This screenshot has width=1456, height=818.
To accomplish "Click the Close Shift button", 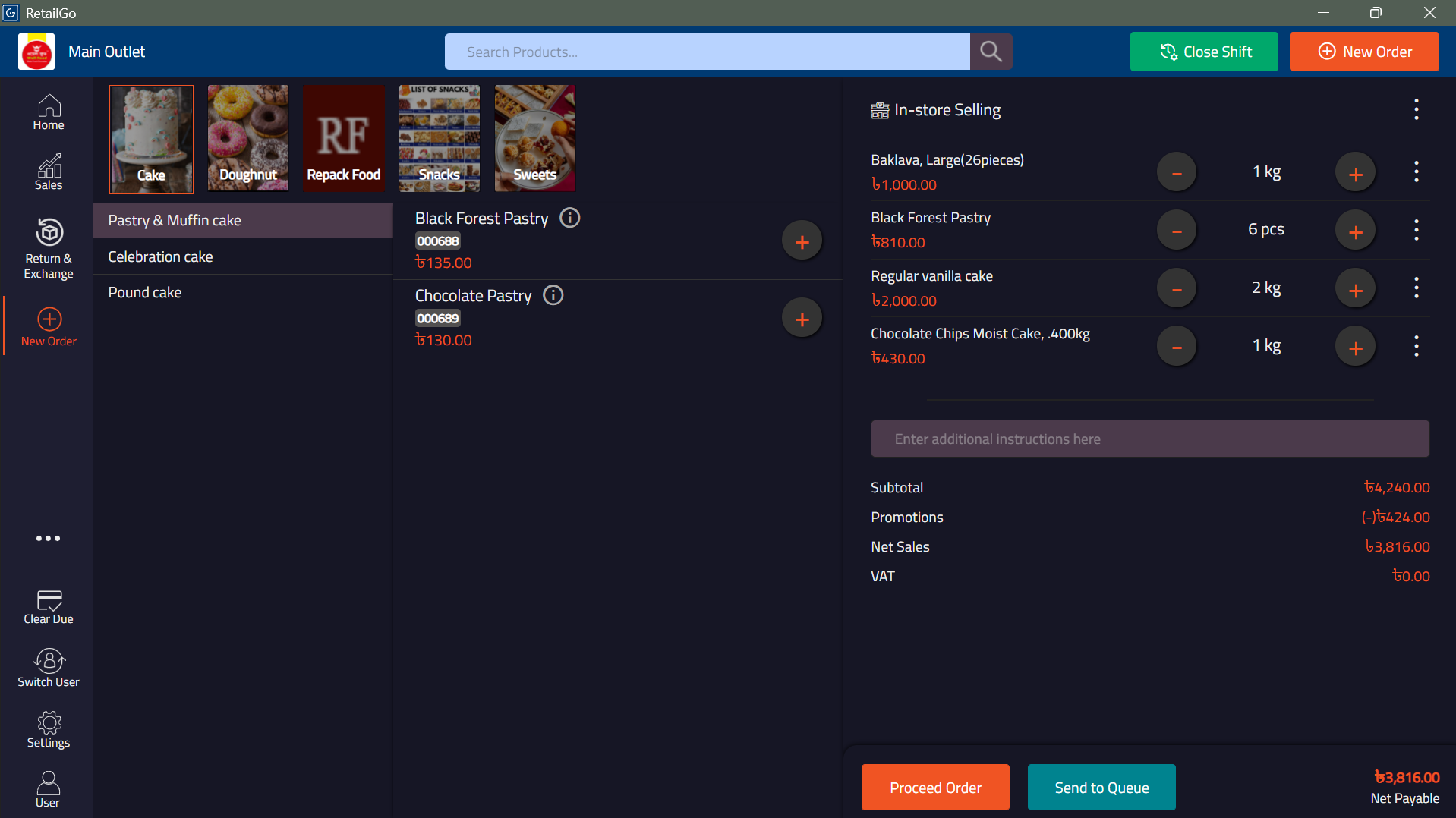I will 1204,52.
